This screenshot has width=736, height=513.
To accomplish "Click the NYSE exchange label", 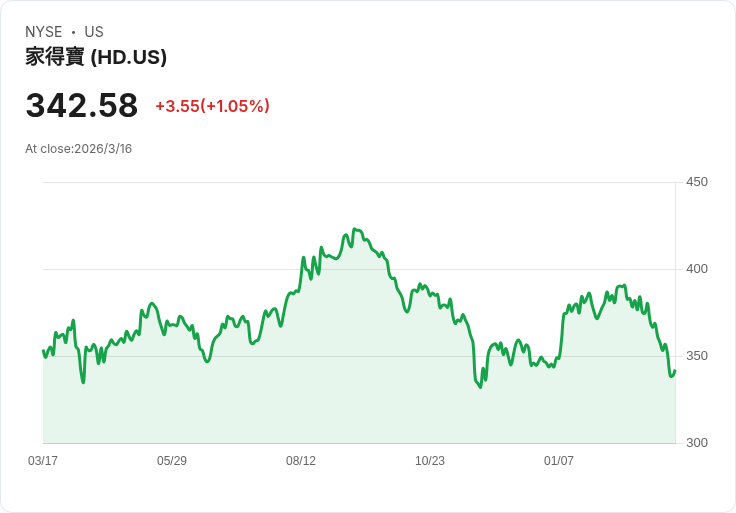I will tap(44, 32).
